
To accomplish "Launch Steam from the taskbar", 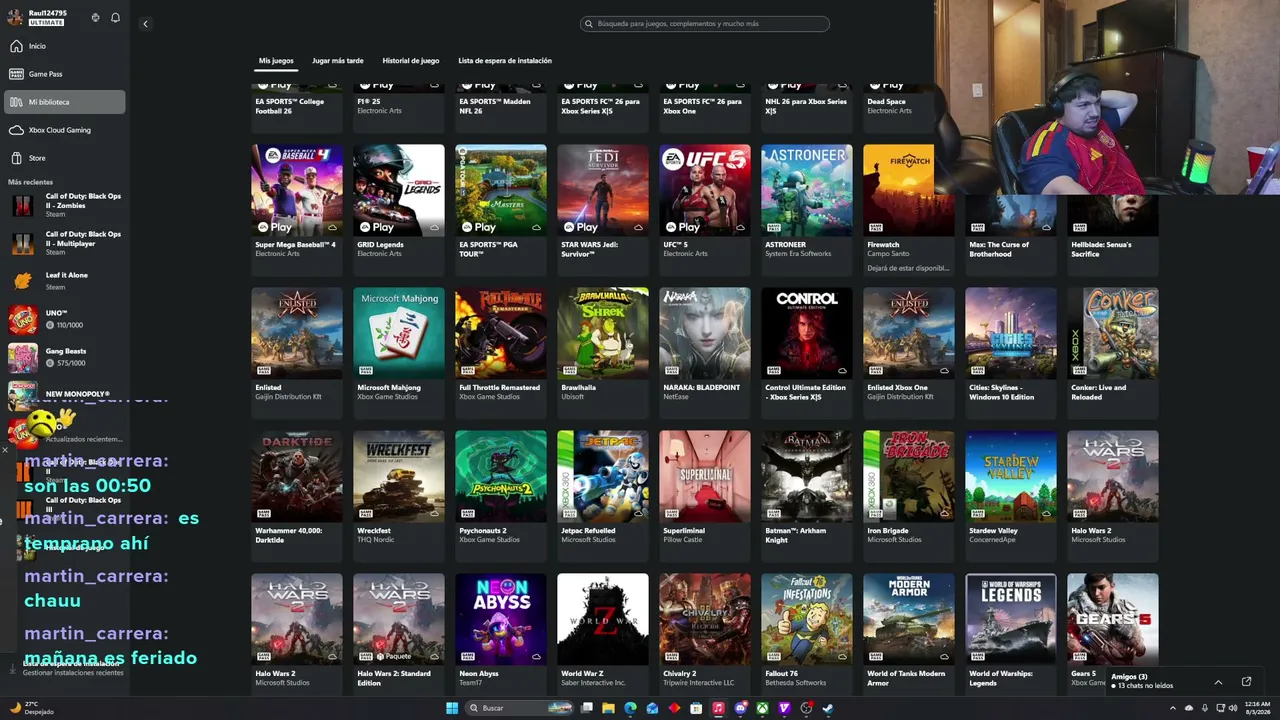I will (x=827, y=708).
